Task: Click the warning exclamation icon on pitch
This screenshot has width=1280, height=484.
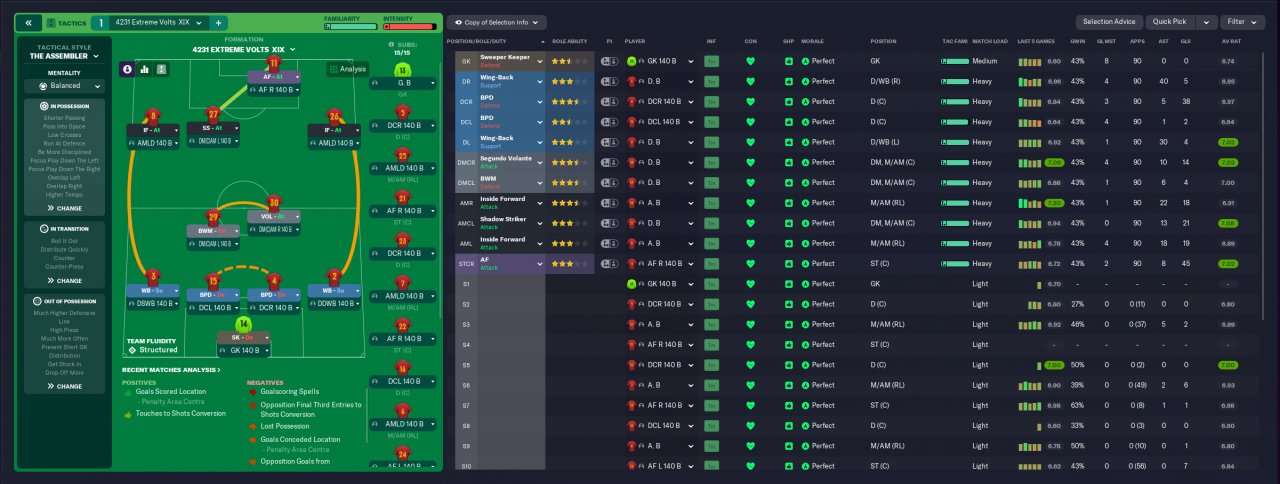Action: click(x=162, y=69)
